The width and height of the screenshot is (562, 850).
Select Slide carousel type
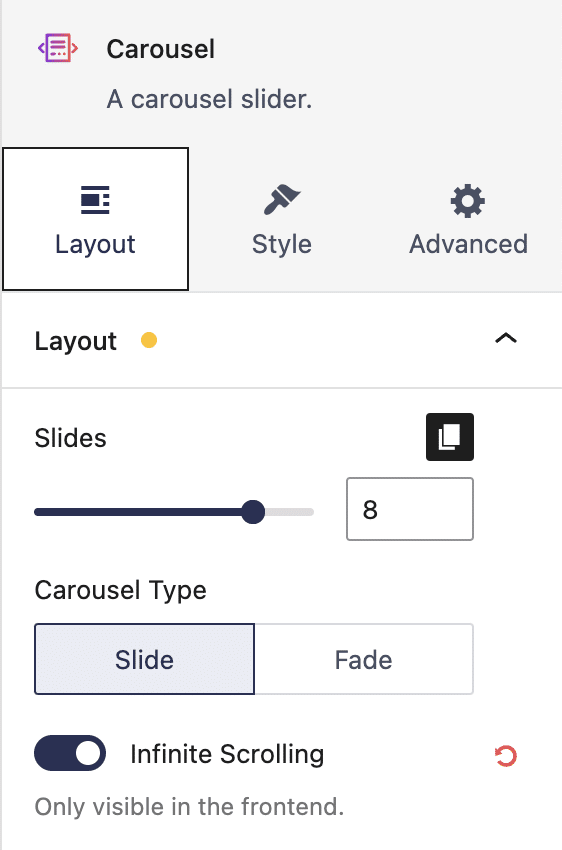pyautogui.click(x=144, y=659)
